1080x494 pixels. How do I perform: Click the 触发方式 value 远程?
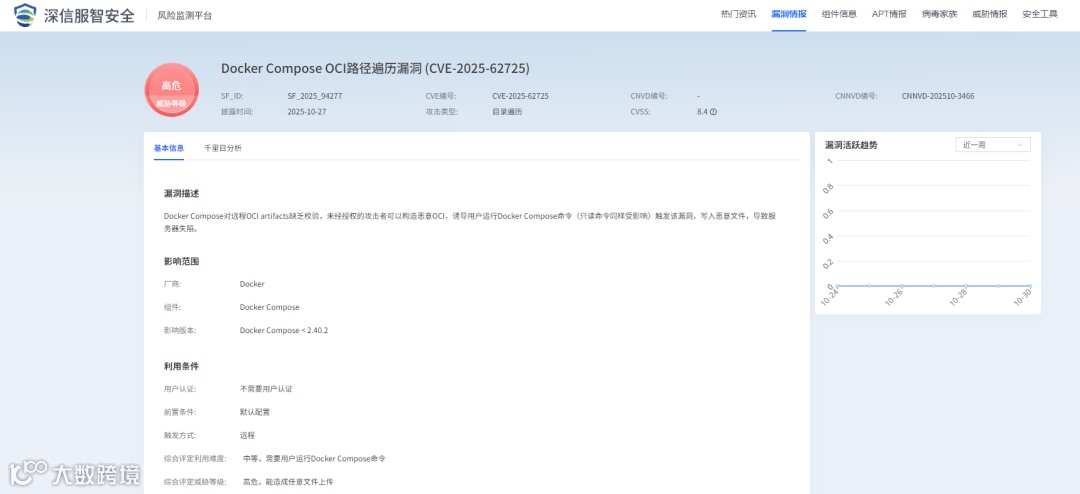pos(247,435)
